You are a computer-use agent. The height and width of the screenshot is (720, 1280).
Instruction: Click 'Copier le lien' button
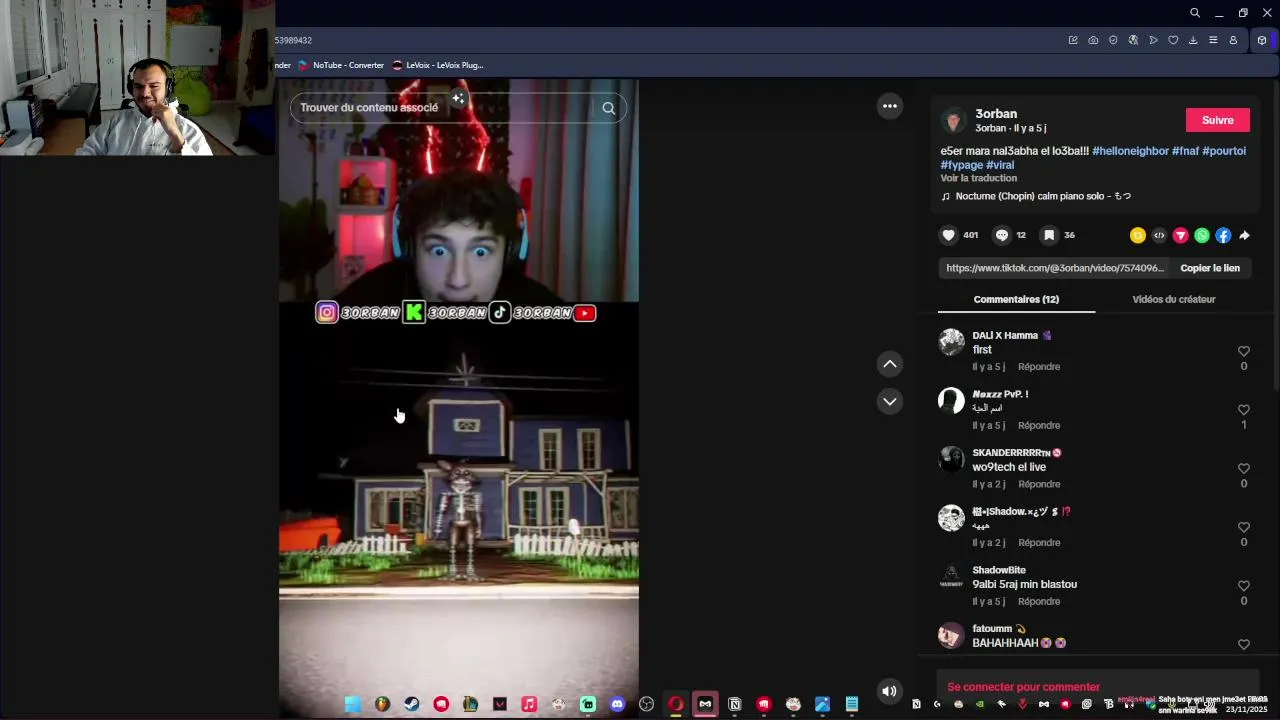point(1210,268)
